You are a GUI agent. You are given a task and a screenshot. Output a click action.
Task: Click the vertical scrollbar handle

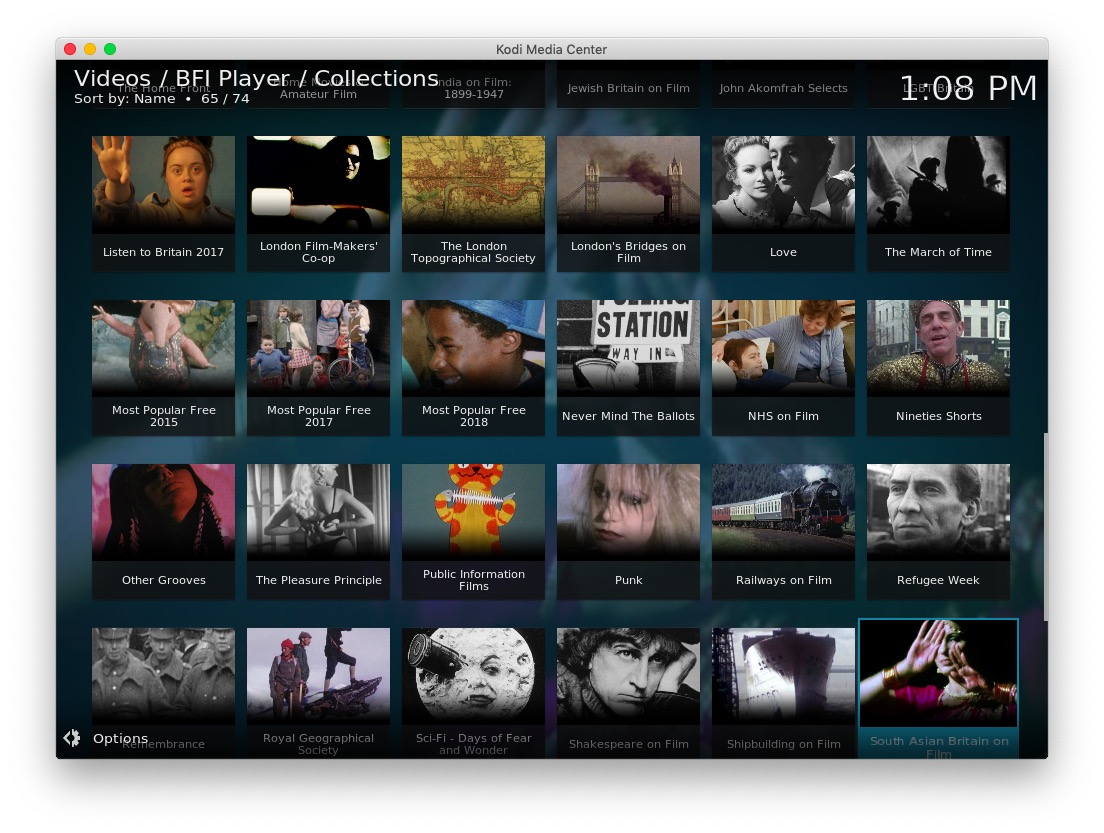click(1045, 527)
